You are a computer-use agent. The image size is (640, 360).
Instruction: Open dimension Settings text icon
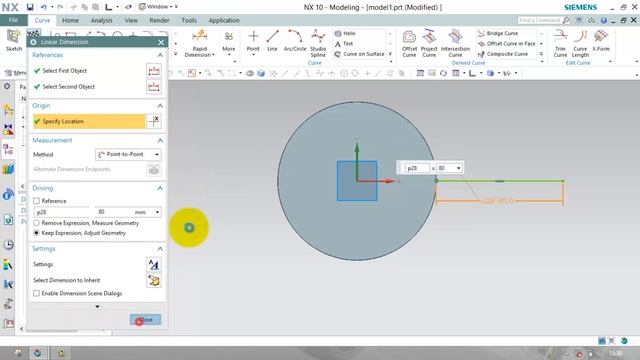[x=154, y=264]
